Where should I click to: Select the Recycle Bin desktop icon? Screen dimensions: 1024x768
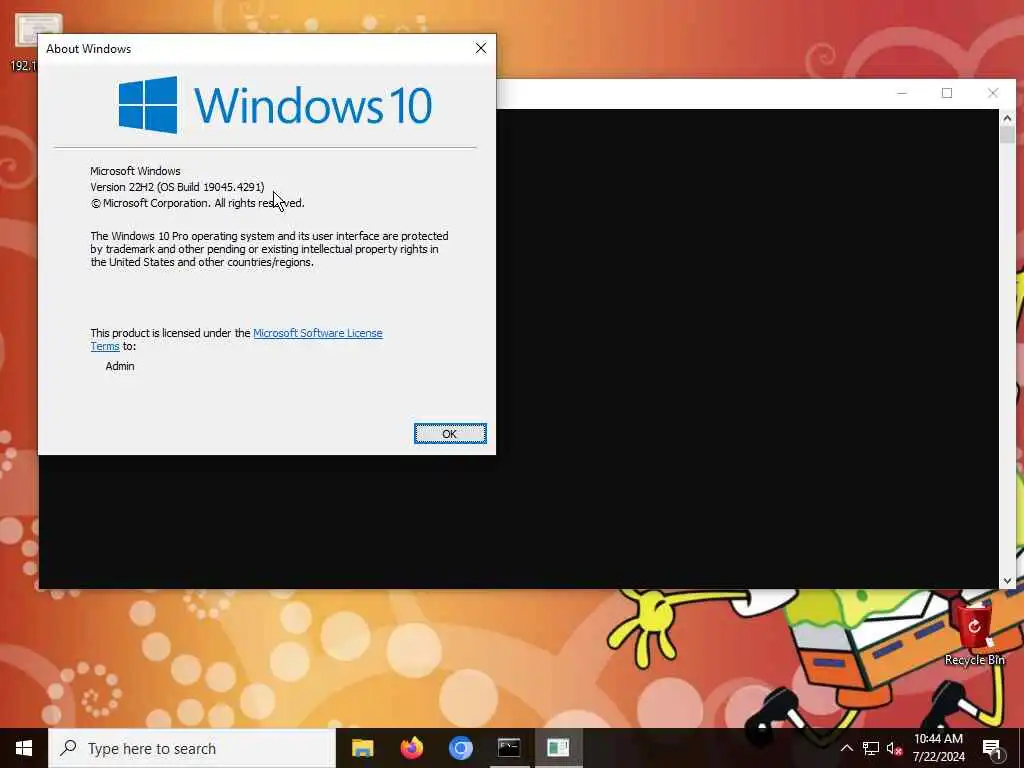tap(974, 634)
